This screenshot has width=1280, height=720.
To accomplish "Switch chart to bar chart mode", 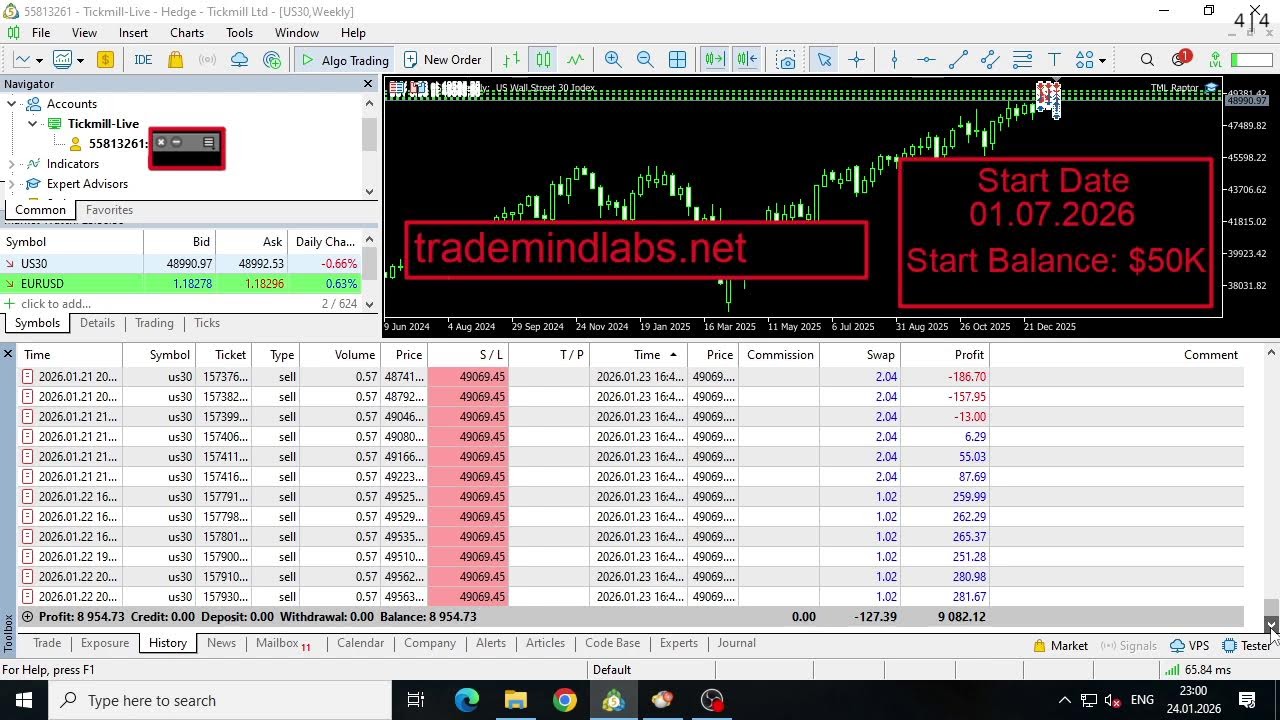I will point(511,60).
